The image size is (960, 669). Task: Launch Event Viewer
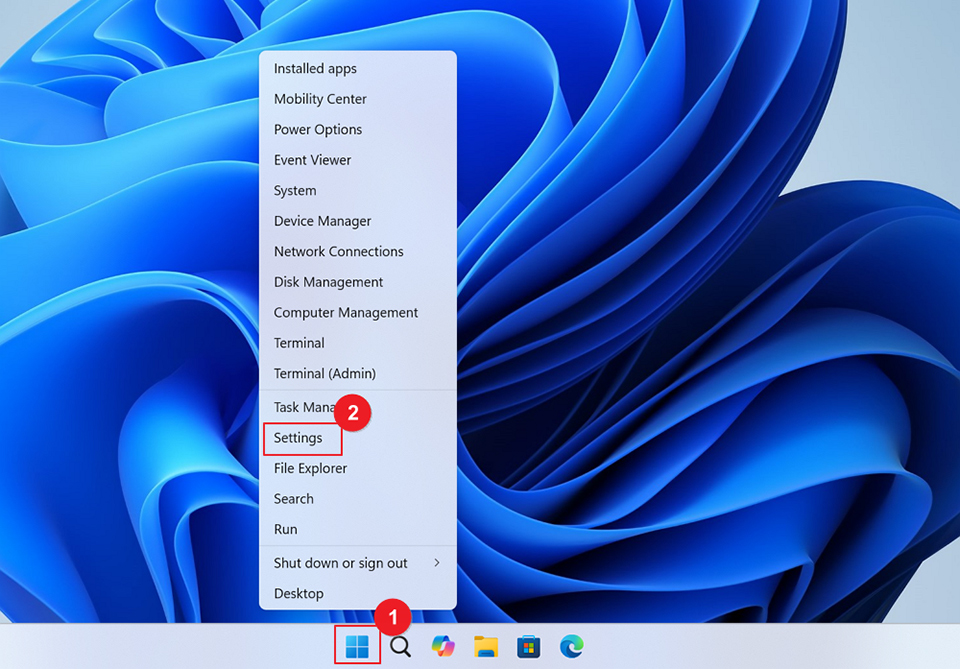[312, 159]
